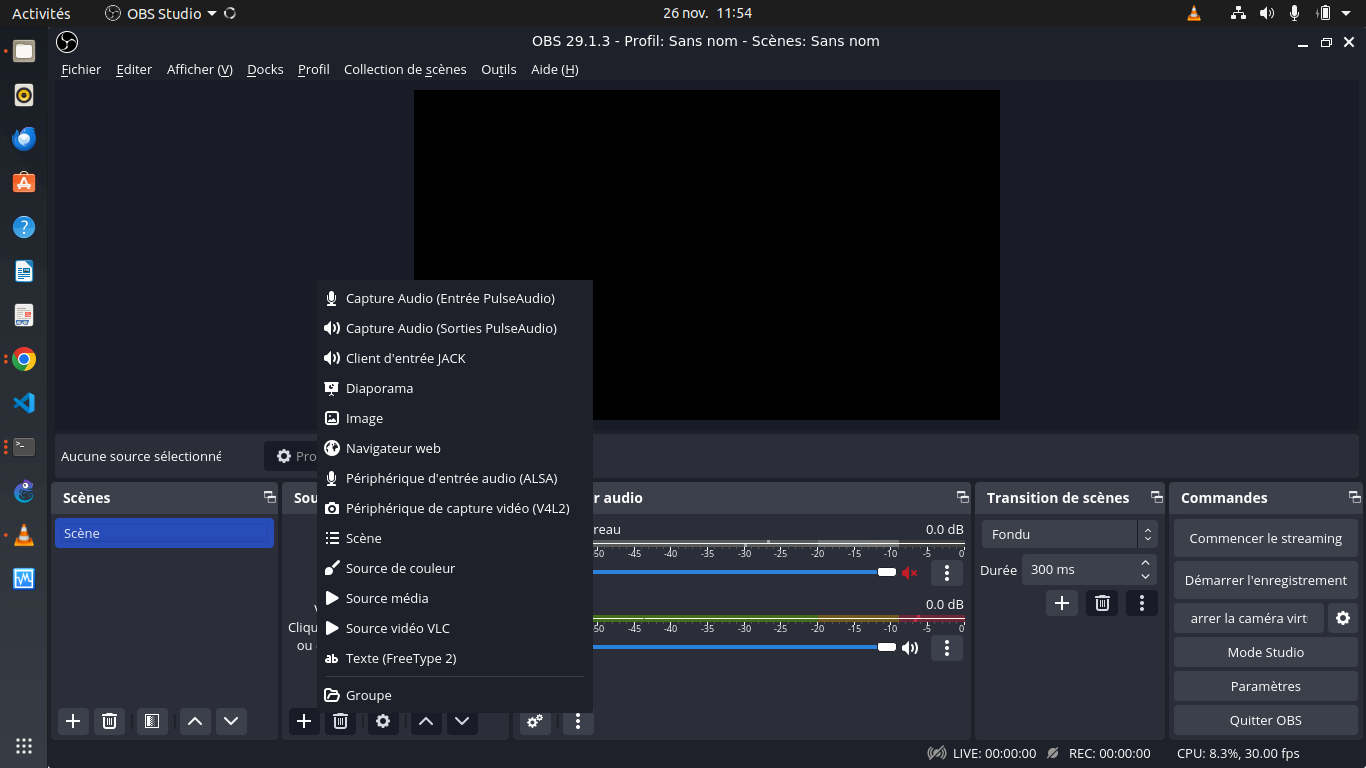The width and height of the screenshot is (1366, 768).
Task: Click the Durée 300 ms field
Action: click(x=1078, y=569)
